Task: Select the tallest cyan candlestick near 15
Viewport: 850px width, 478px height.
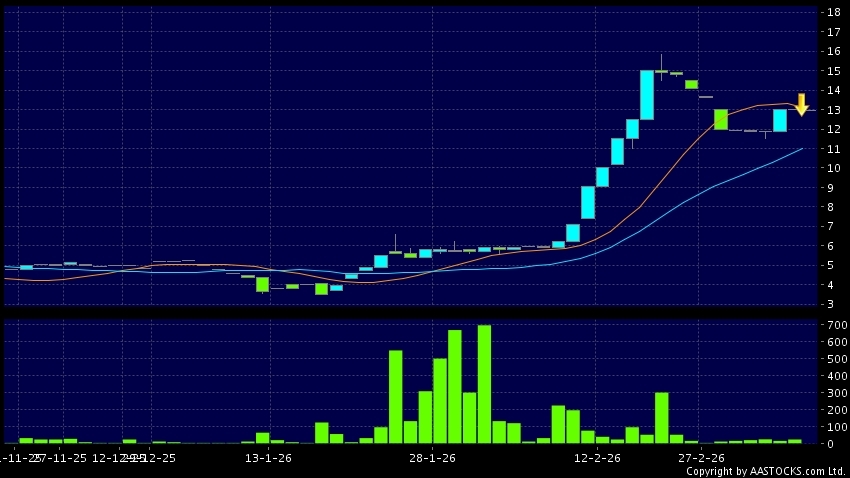Action: tap(647, 95)
